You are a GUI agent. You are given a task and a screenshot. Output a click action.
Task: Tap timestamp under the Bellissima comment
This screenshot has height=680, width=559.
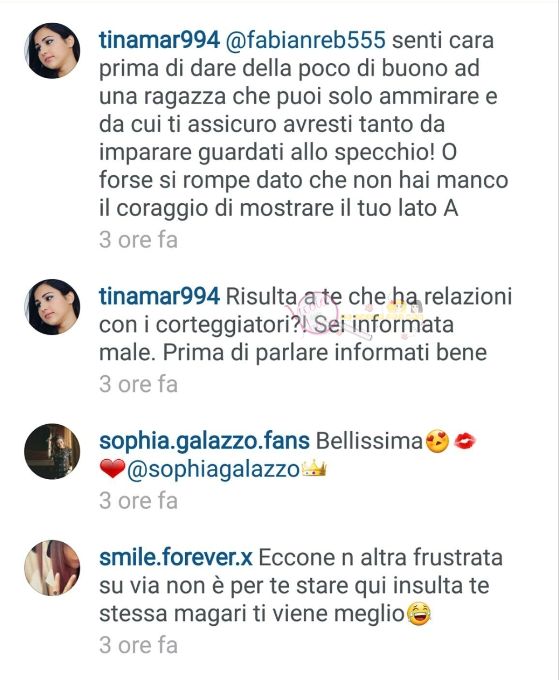click(x=138, y=501)
